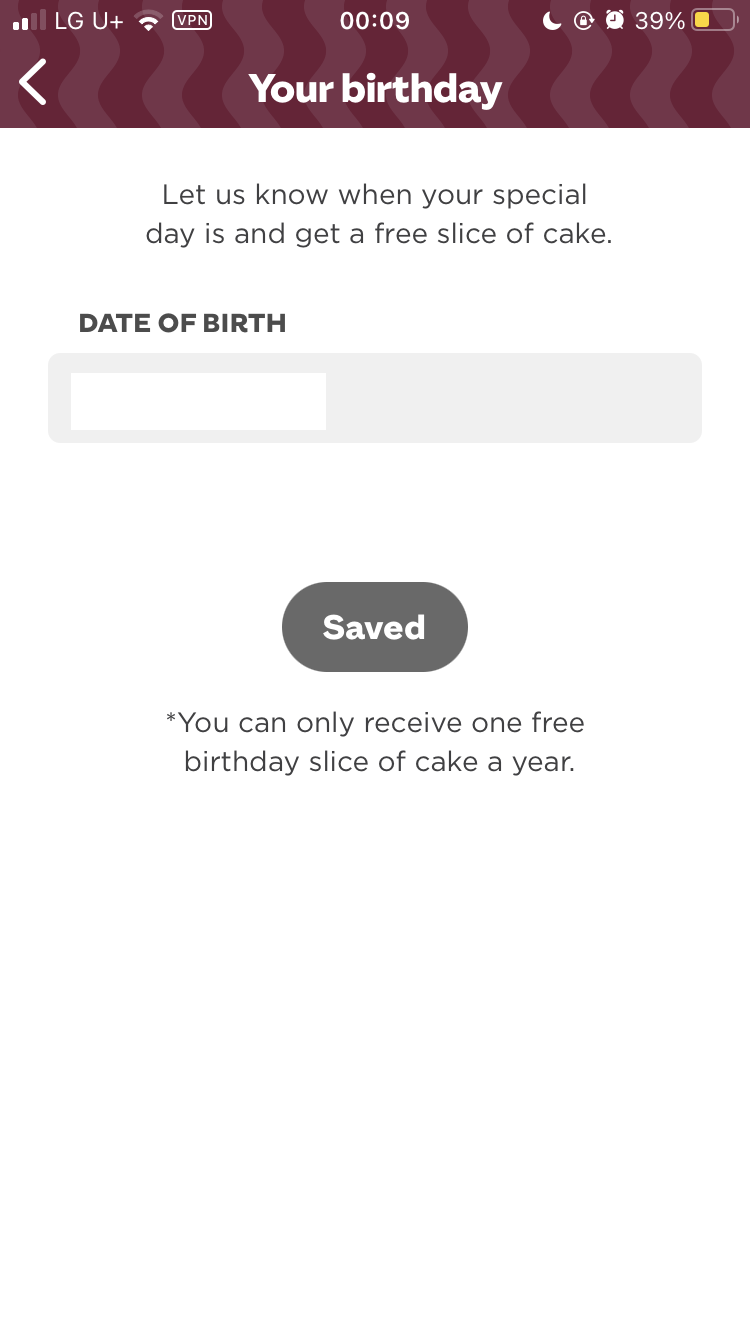Tap the one free birthday slice disclaimer
This screenshot has height=1334, width=750.
click(x=376, y=742)
